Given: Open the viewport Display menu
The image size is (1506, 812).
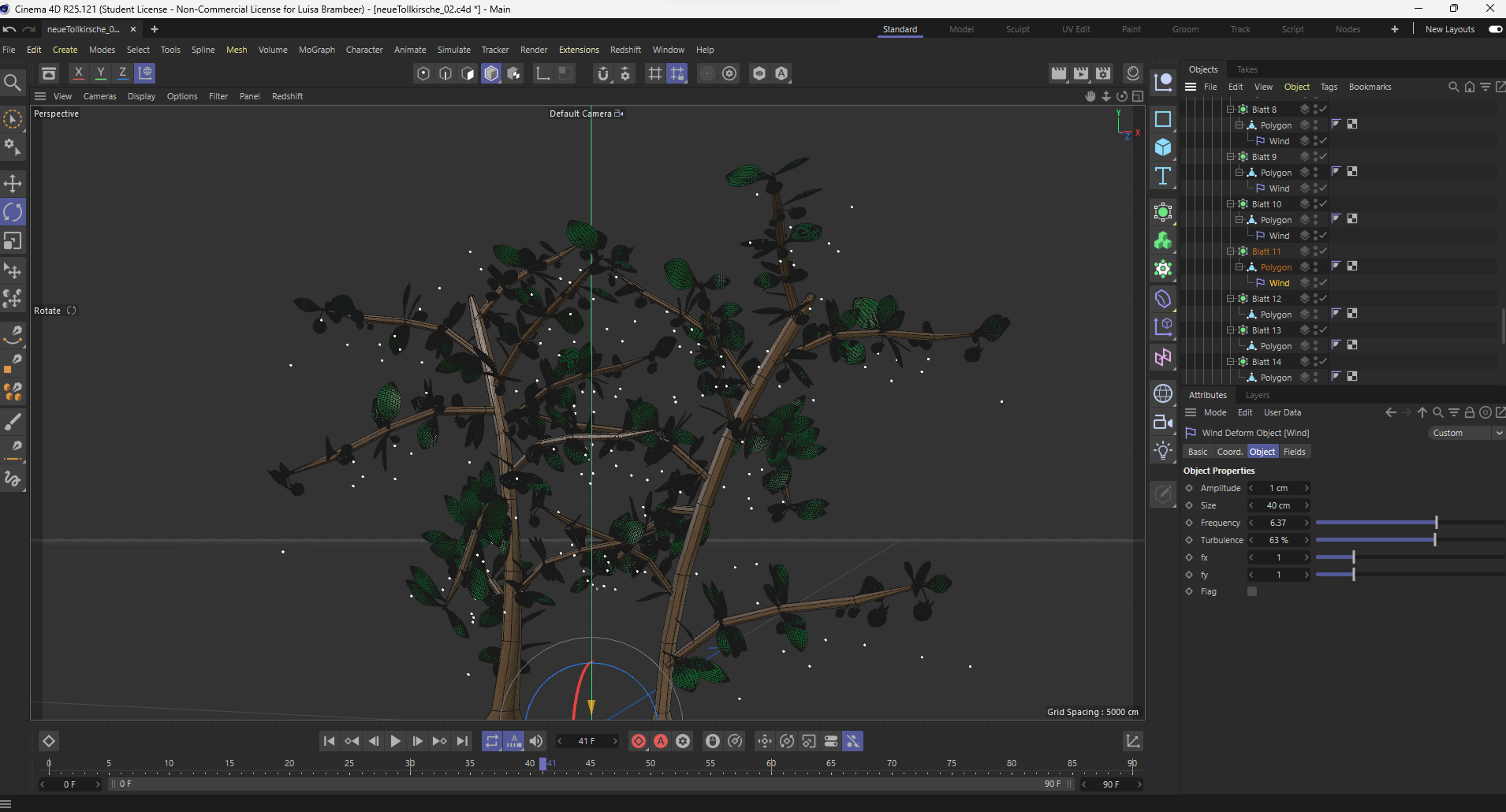Looking at the screenshot, I should coord(142,96).
